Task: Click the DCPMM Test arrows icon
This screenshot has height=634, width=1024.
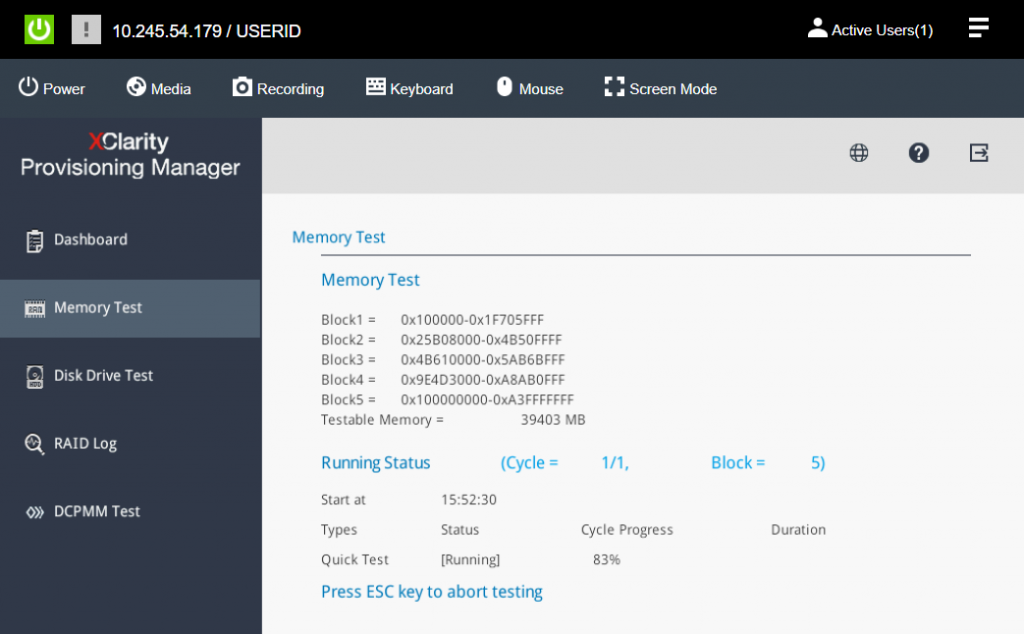Action: point(35,512)
